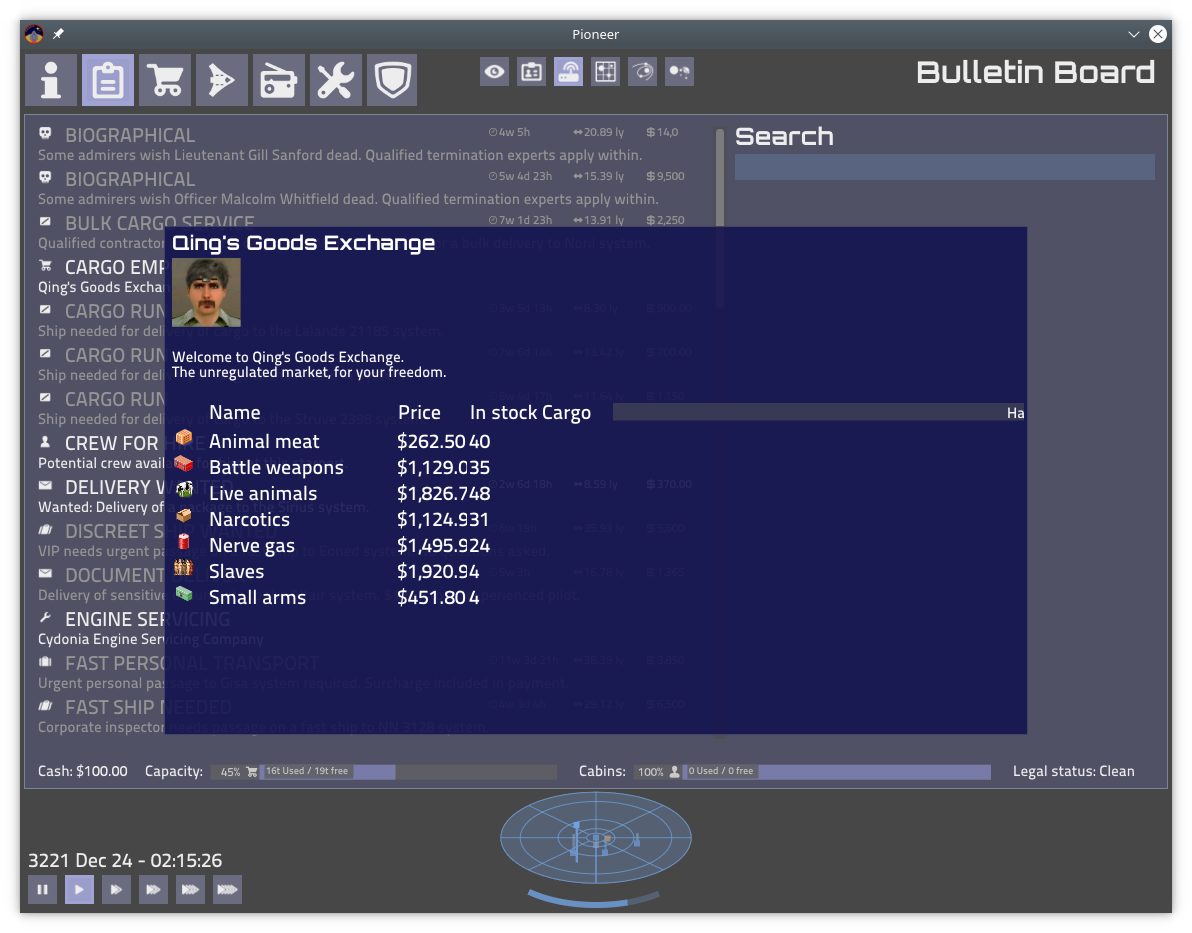Click the game date 3221 Dec 24 clock
This screenshot has width=1192, height=933.
(125, 861)
